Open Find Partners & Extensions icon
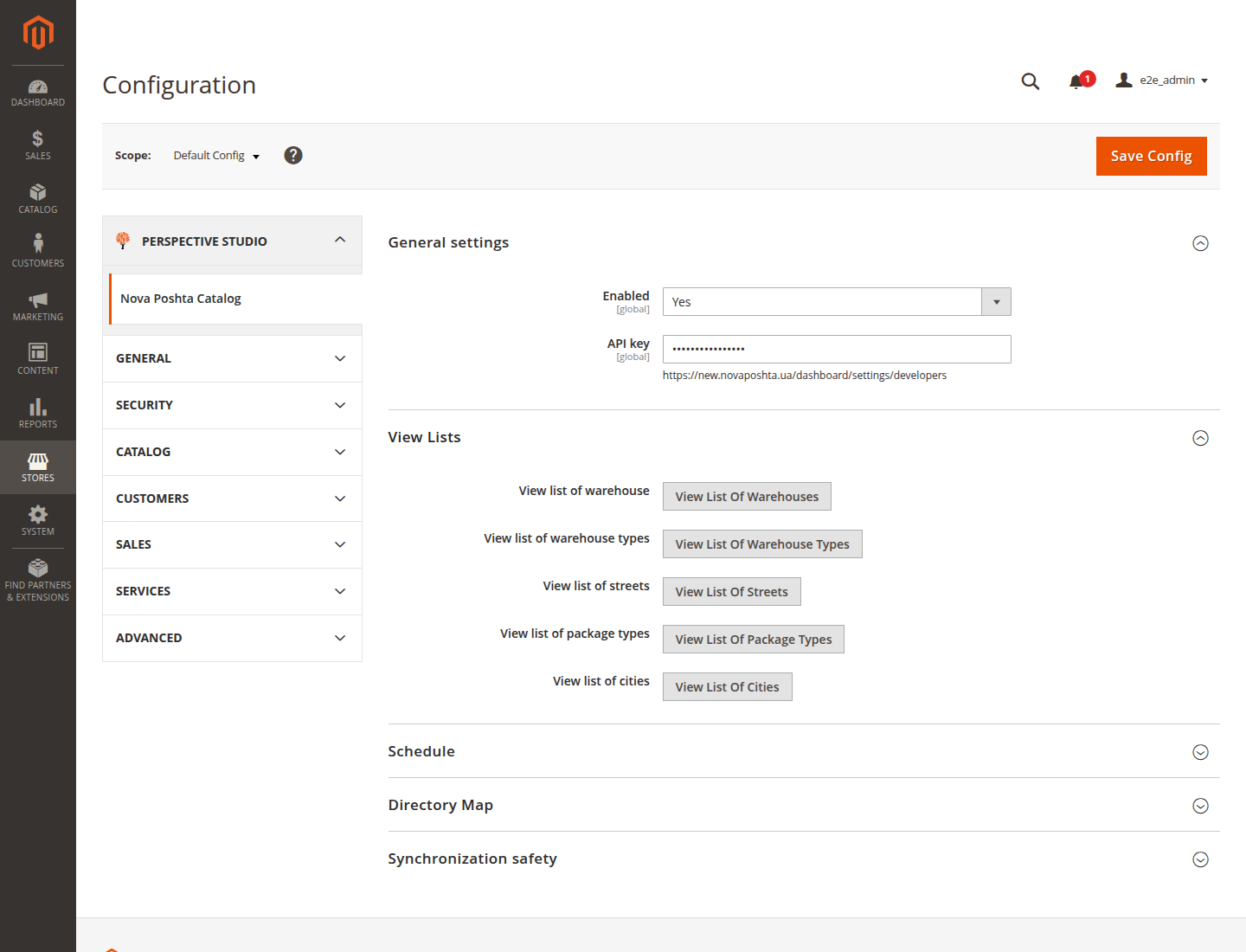The height and width of the screenshot is (952, 1246). pos(38,580)
